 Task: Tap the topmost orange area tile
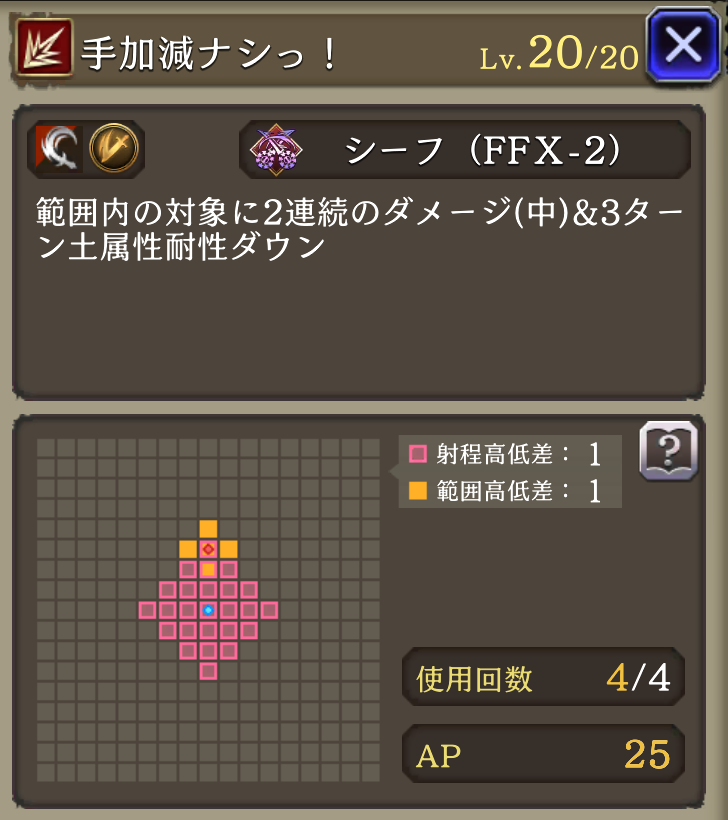[208, 529]
